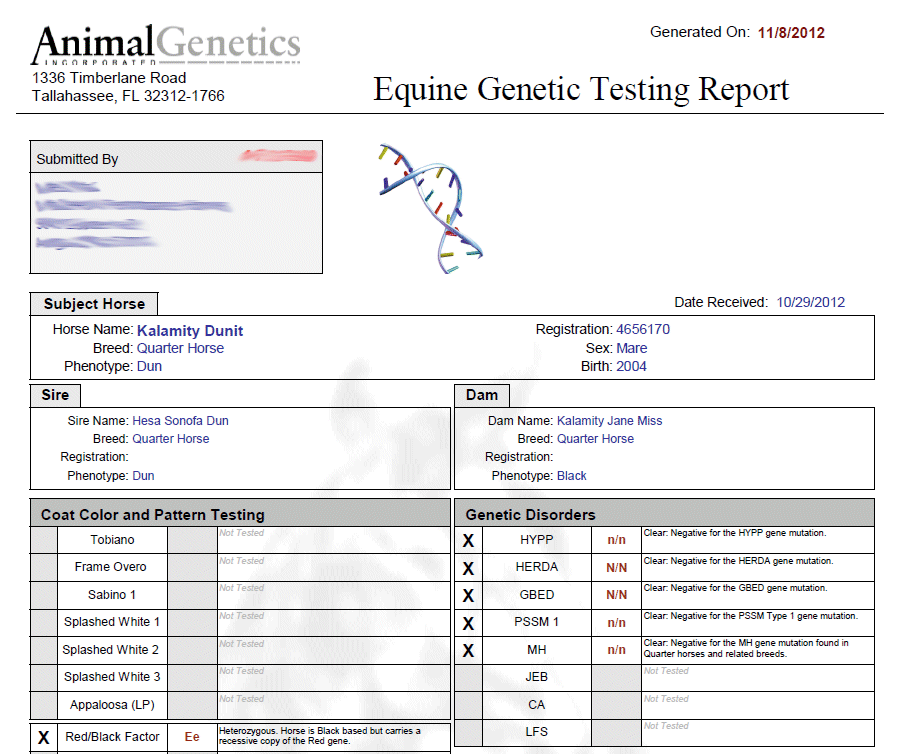Check the CA test box
Screen dimensions: 910x754
468,705
